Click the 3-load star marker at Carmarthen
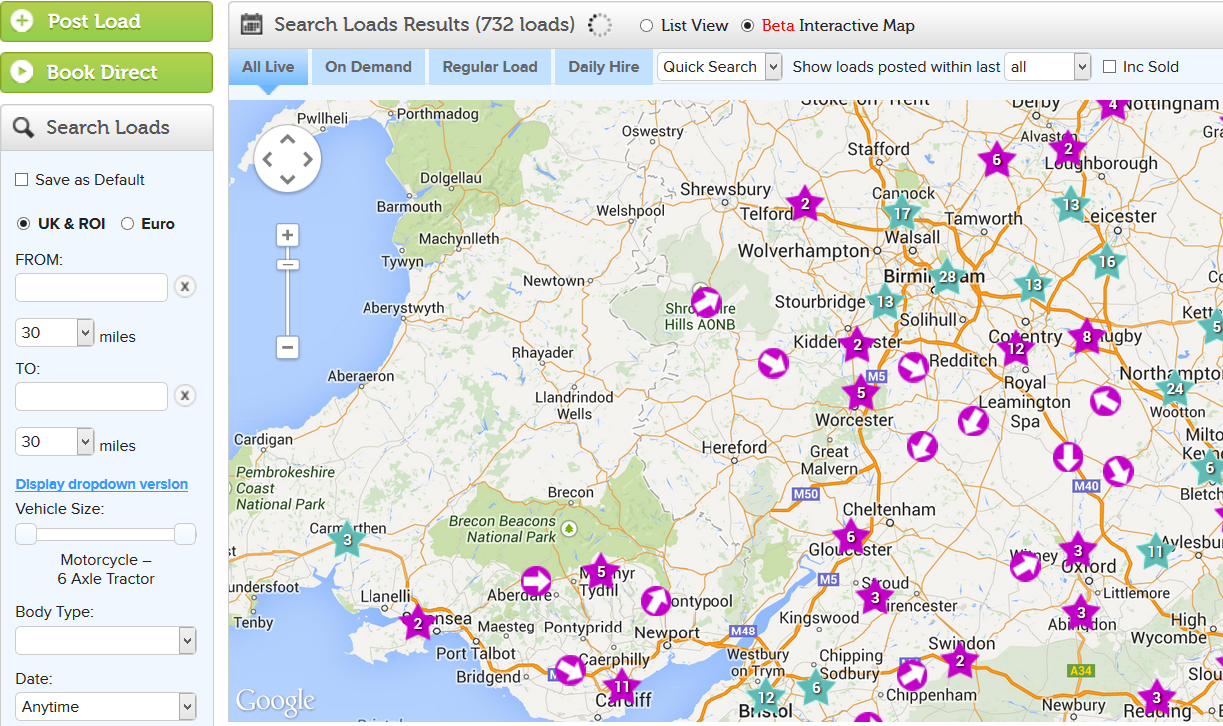Viewport: 1223px width, 726px height. (347, 540)
